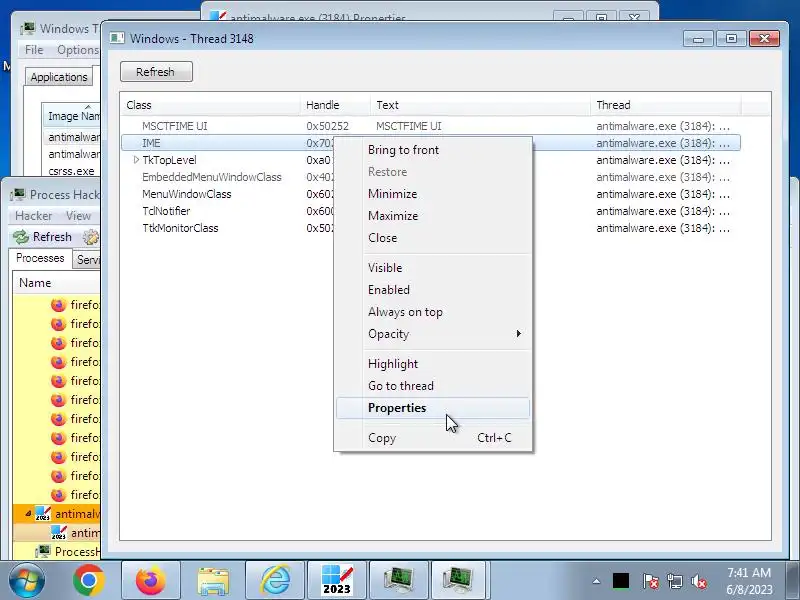Switch to antimalware 2023 taskbar app
800x600 pixels.
point(337,580)
